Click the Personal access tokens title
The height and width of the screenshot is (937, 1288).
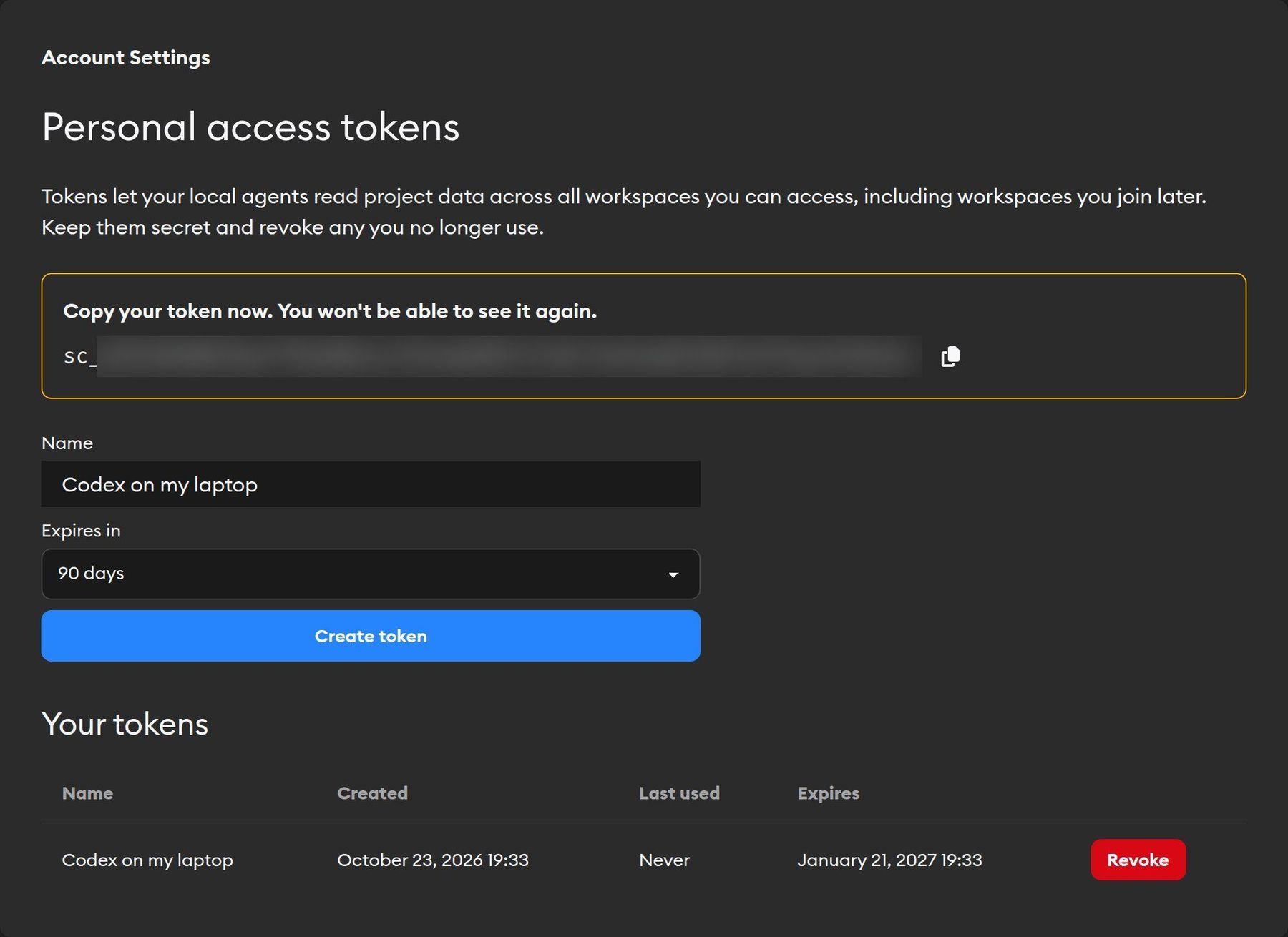click(x=250, y=127)
